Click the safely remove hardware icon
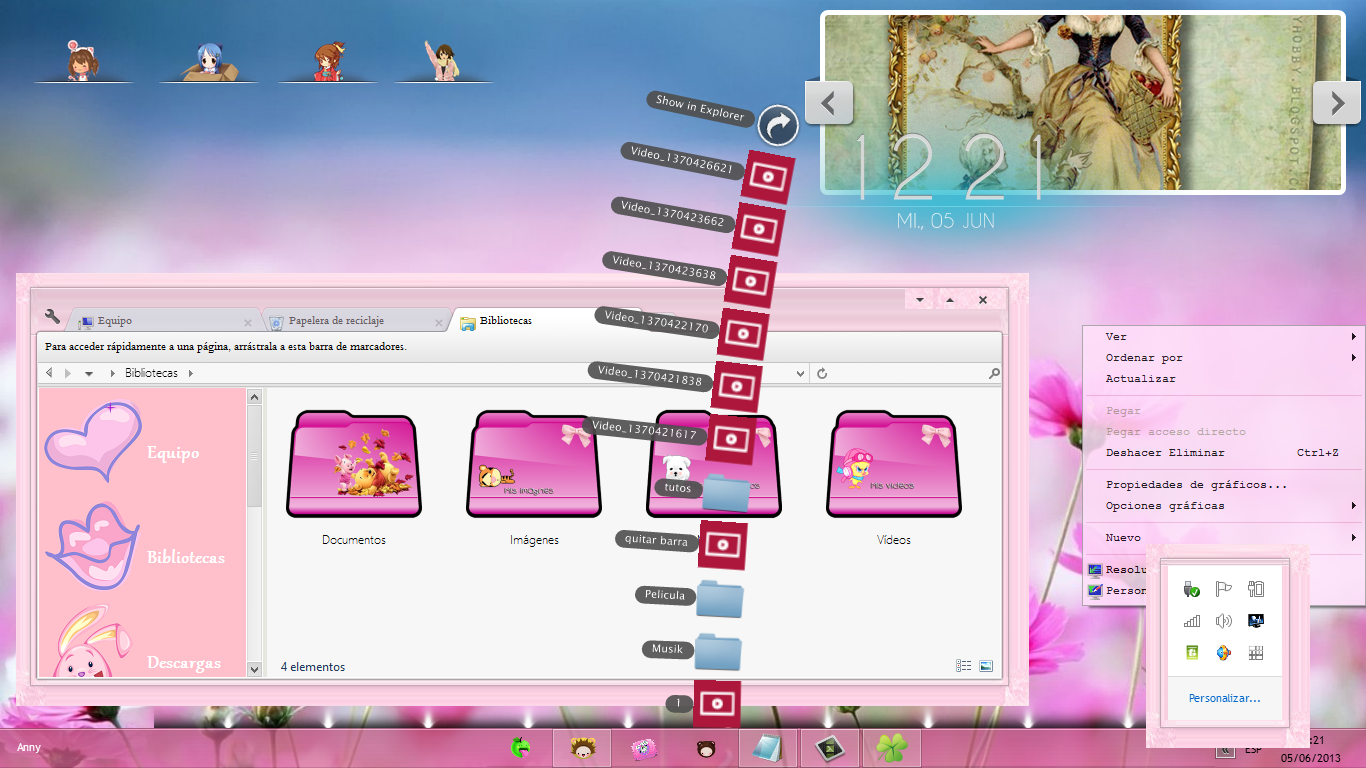 tap(1190, 589)
